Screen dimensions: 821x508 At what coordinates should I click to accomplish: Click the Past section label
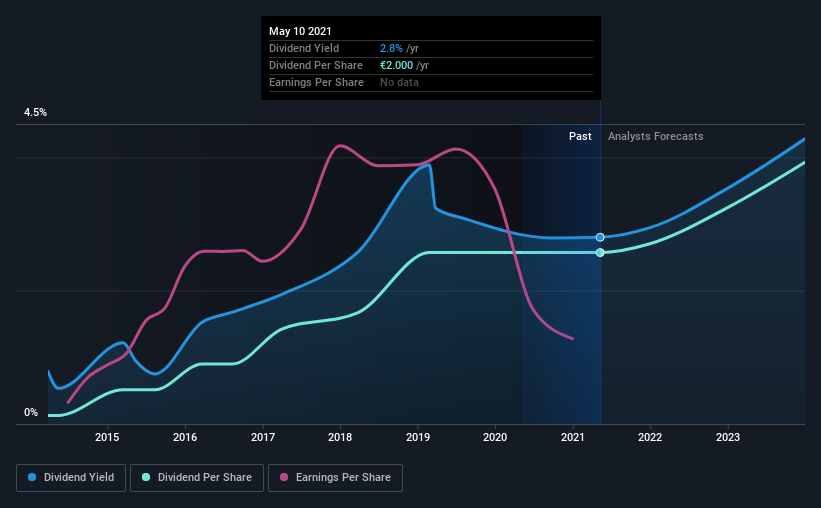[580, 136]
